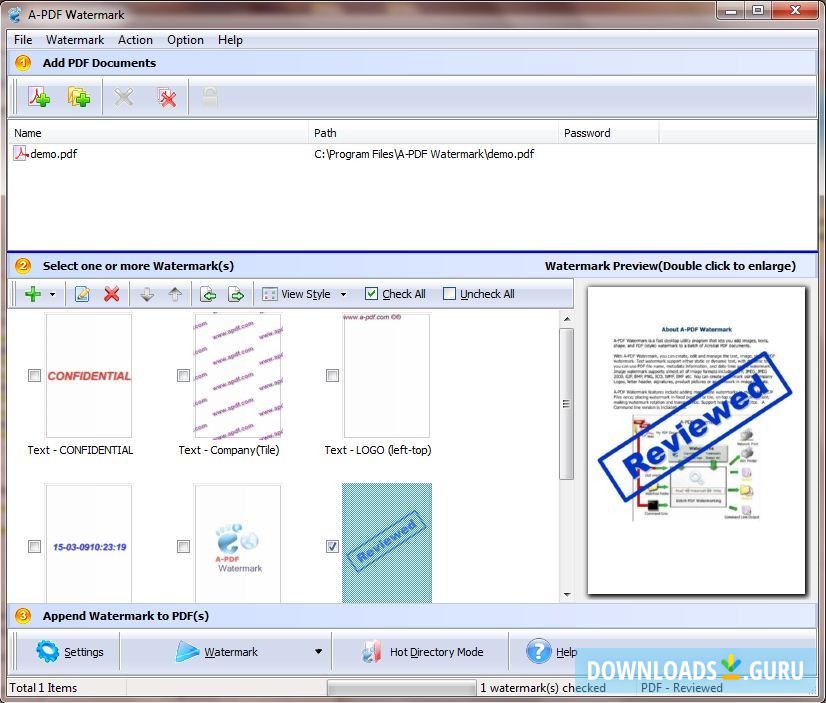
Task: Click the red X Delete watermark icon
Action: [x=112, y=294]
